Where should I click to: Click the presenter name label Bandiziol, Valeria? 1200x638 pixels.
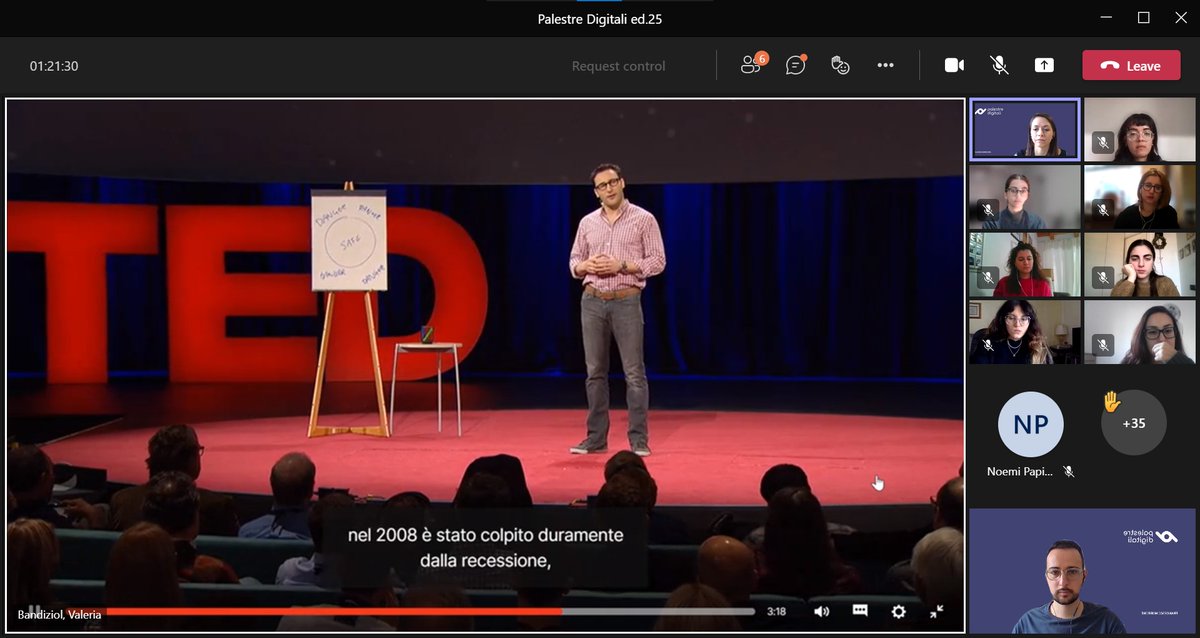(x=60, y=614)
